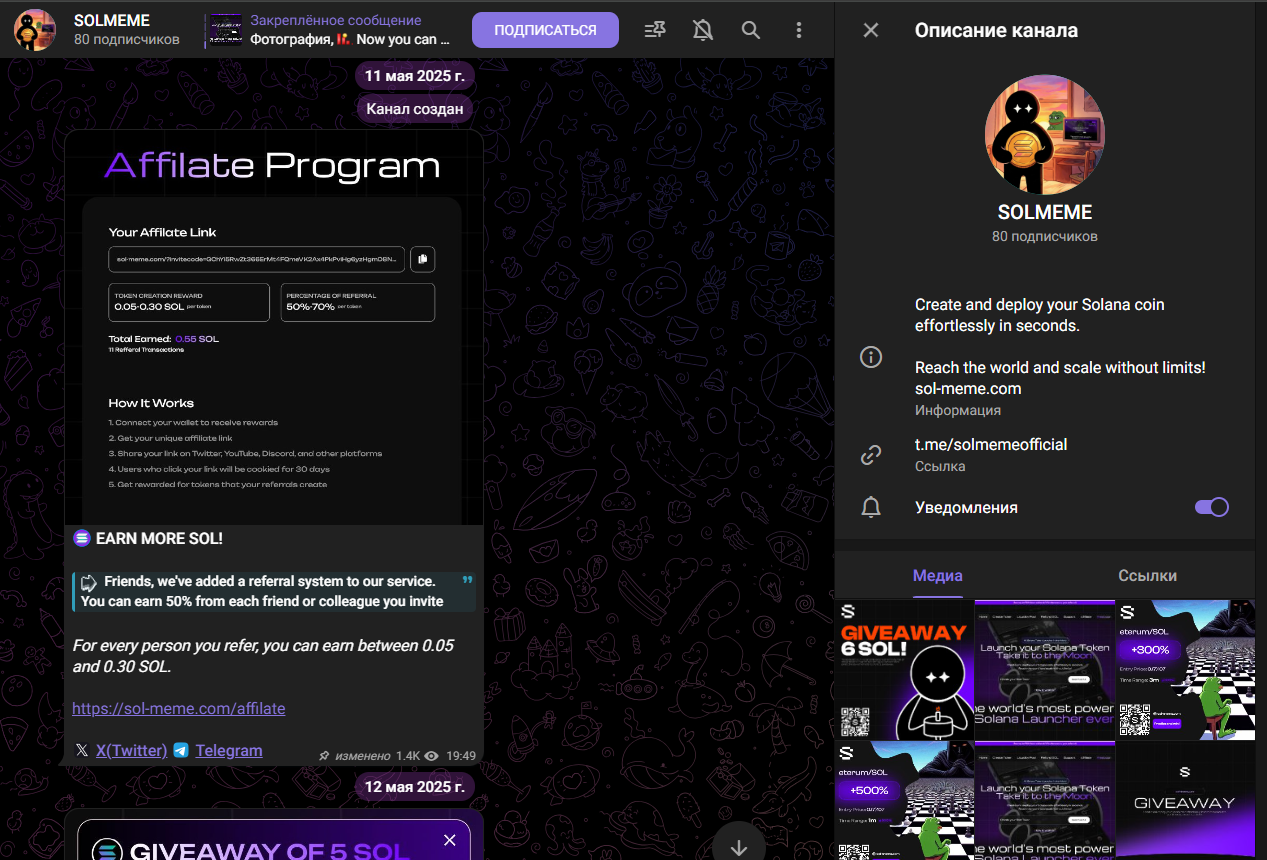Select the Медиа tab
The width and height of the screenshot is (1267, 860).
(x=938, y=575)
